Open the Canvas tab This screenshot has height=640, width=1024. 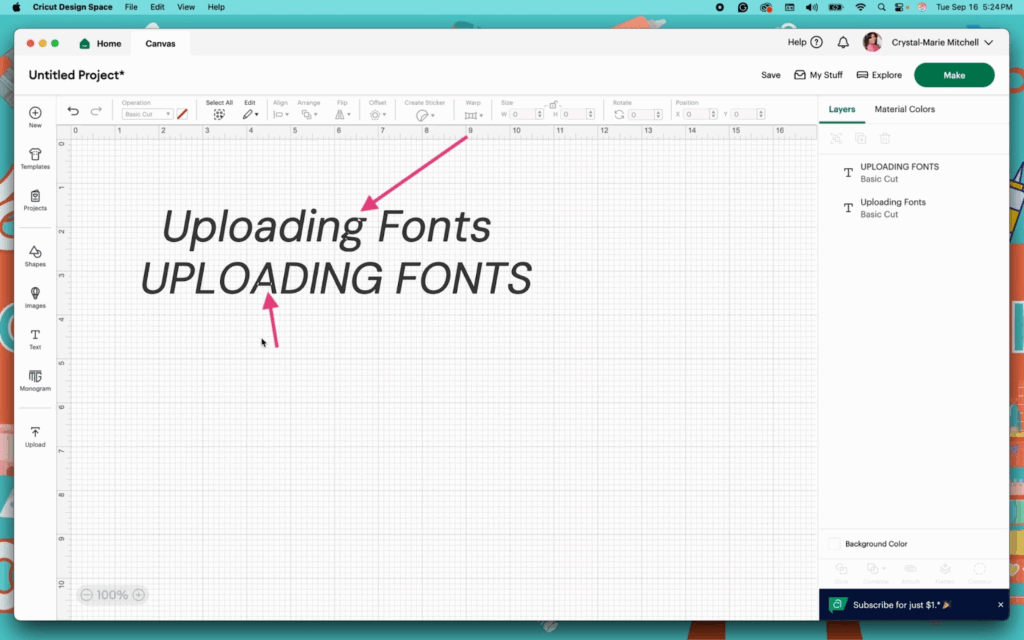coord(160,44)
